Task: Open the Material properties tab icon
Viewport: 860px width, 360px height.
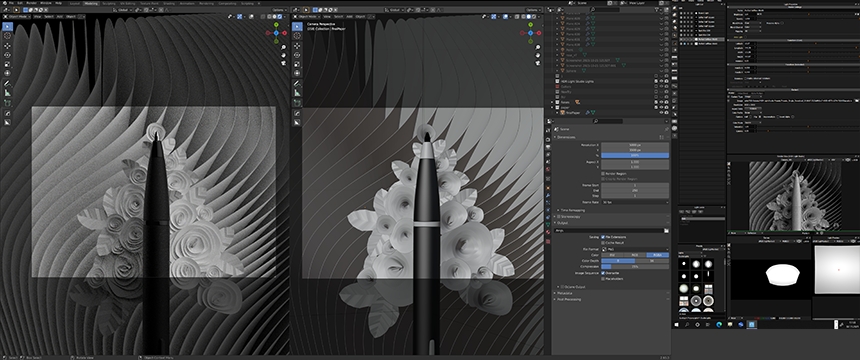Action: (547, 232)
